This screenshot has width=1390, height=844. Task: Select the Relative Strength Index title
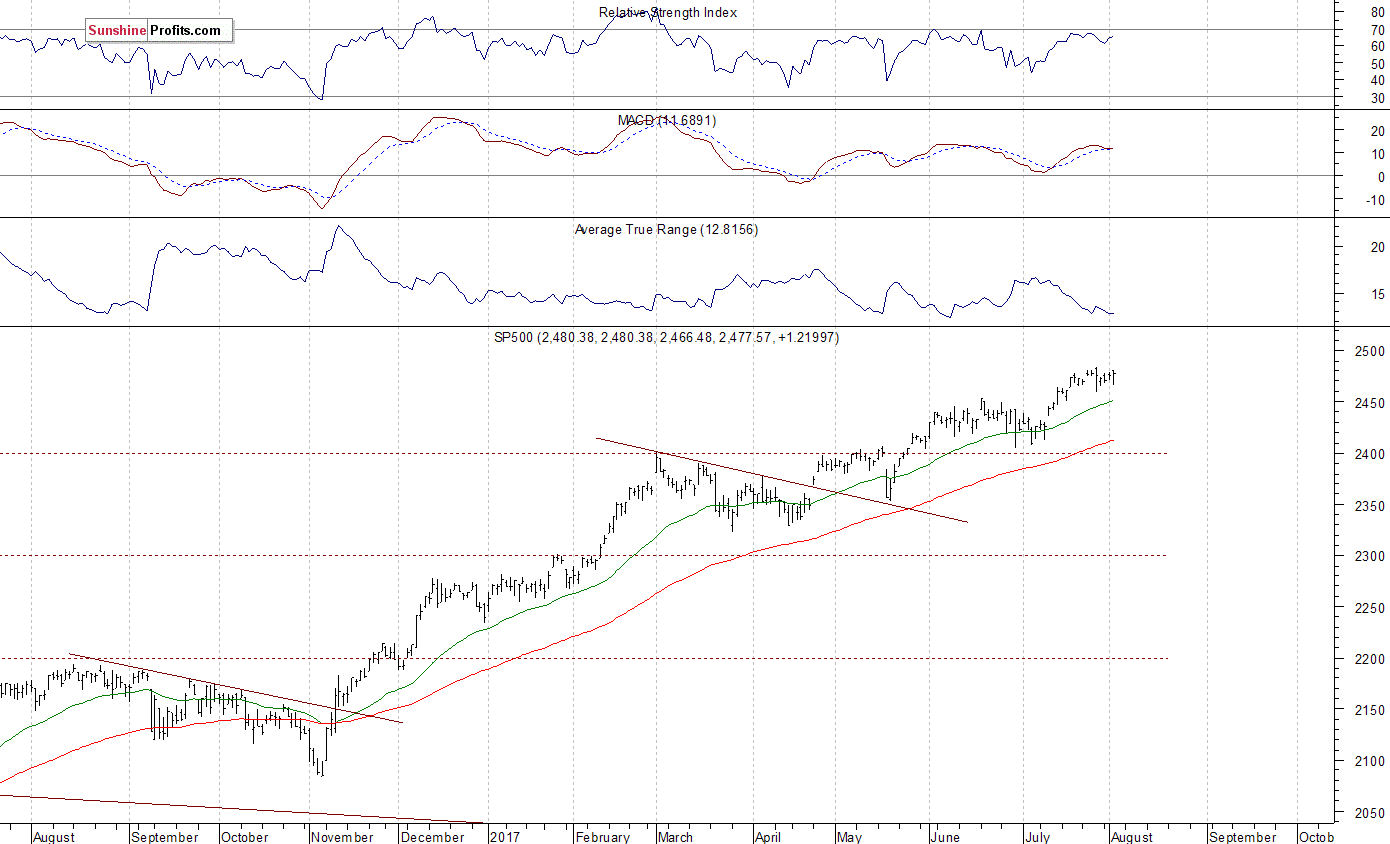point(668,12)
